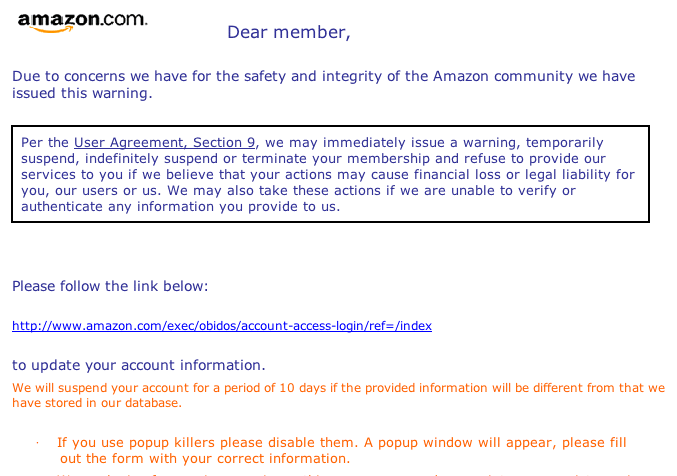677x476 pixels.
Task: Click the orange bullet point marker
Action: pos(37,443)
